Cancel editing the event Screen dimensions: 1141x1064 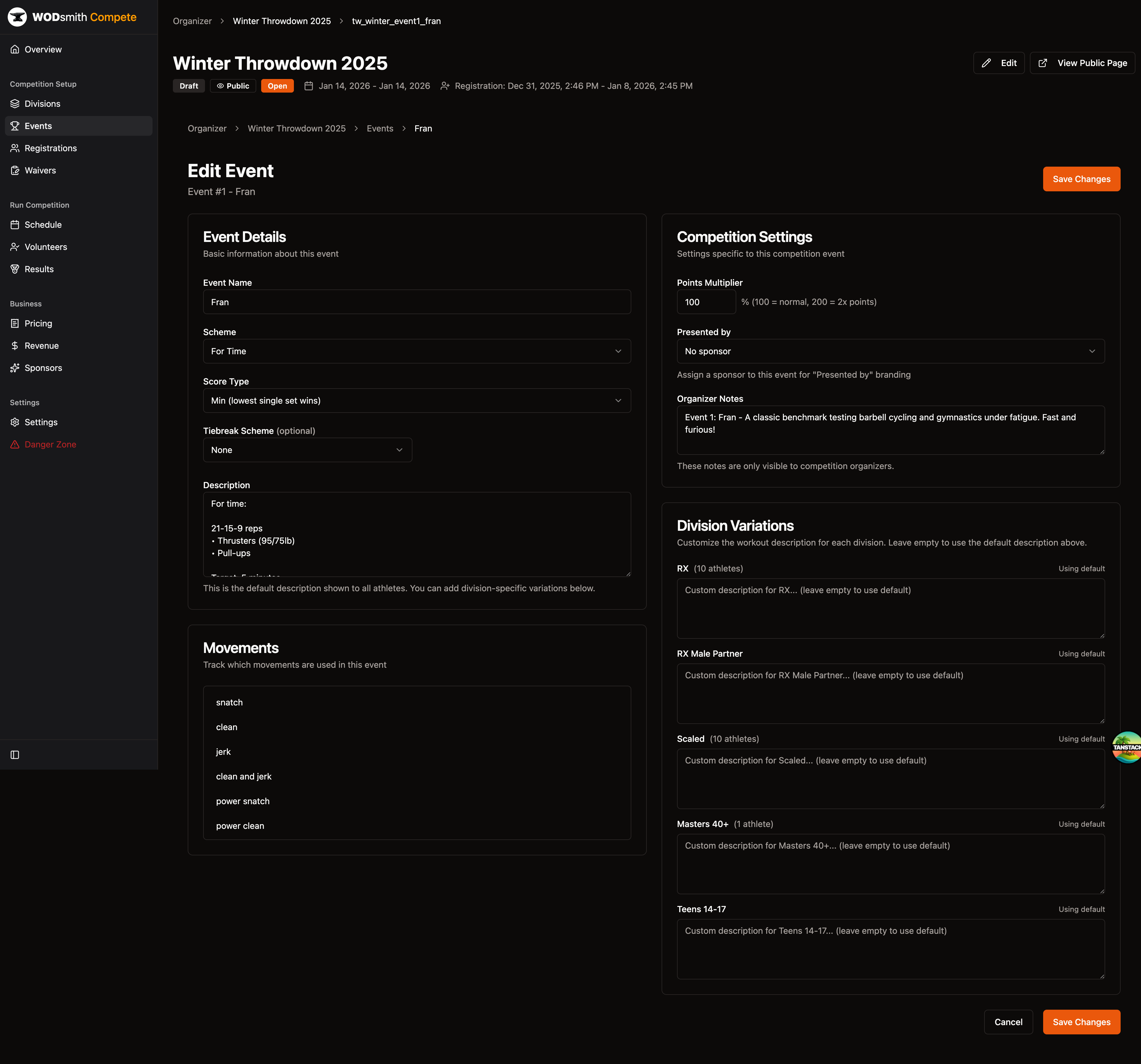coord(1009,1022)
